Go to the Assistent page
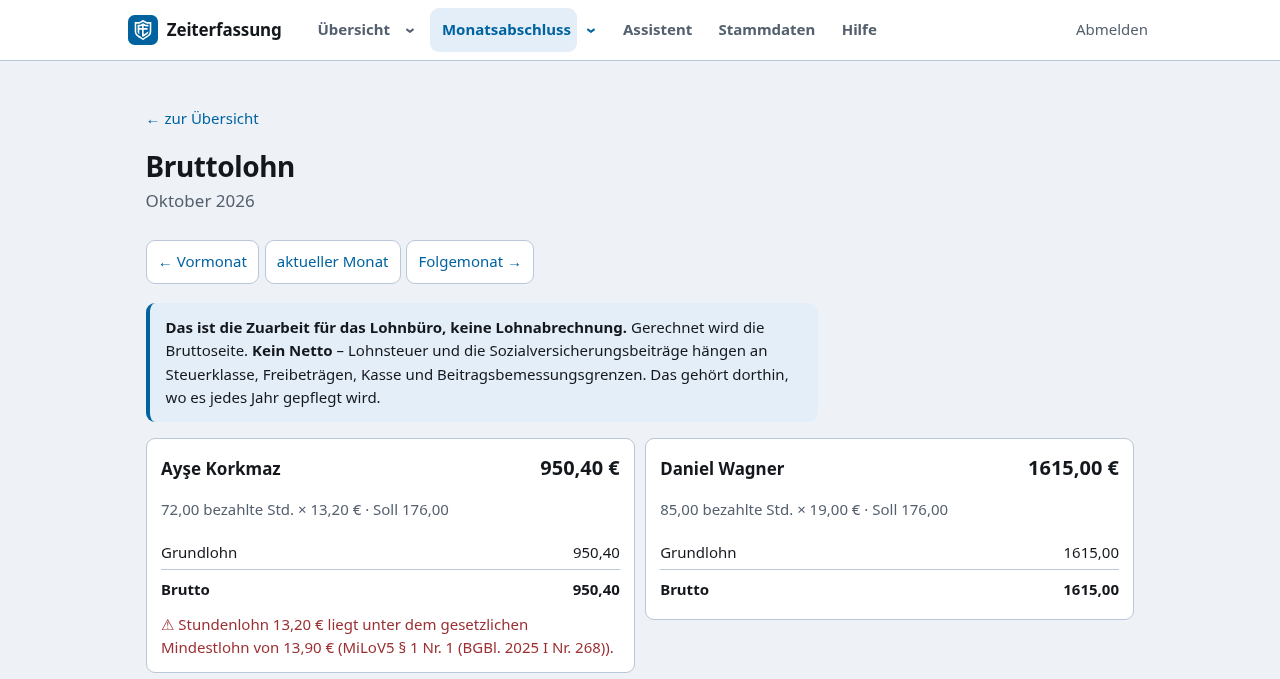 pyautogui.click(x=657, y=30)
